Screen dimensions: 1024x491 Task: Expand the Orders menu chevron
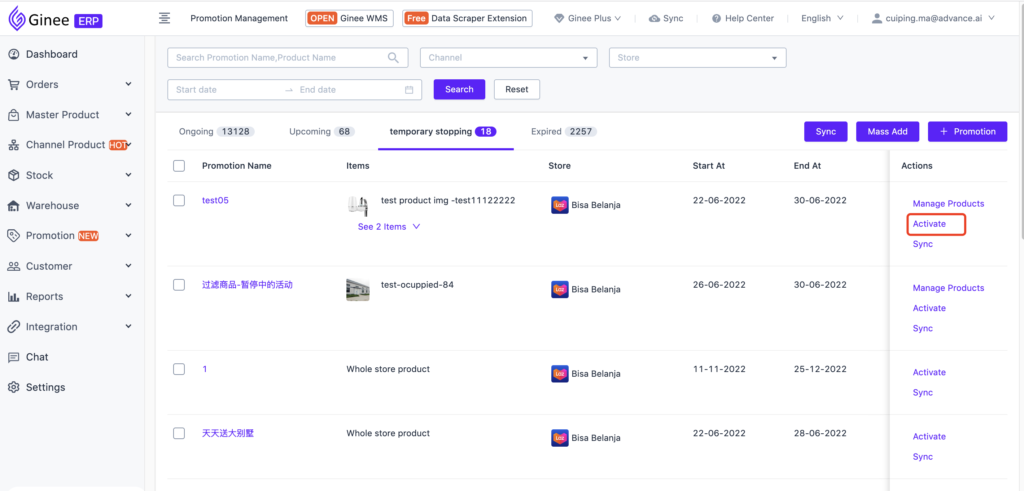click(129, 84)
